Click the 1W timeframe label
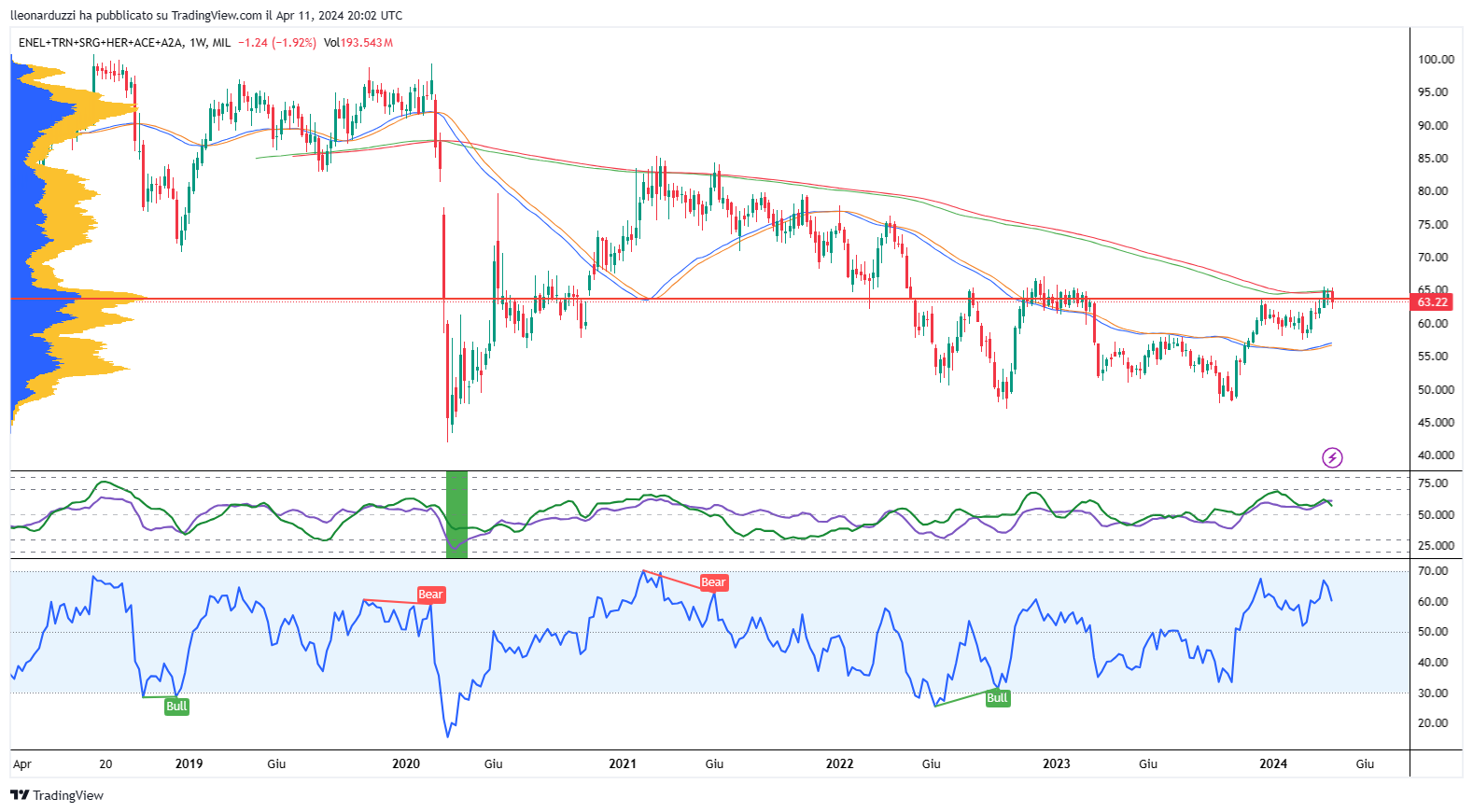Image resolution: width=1473 pixels, height=812 pixels. click(197, 43)
